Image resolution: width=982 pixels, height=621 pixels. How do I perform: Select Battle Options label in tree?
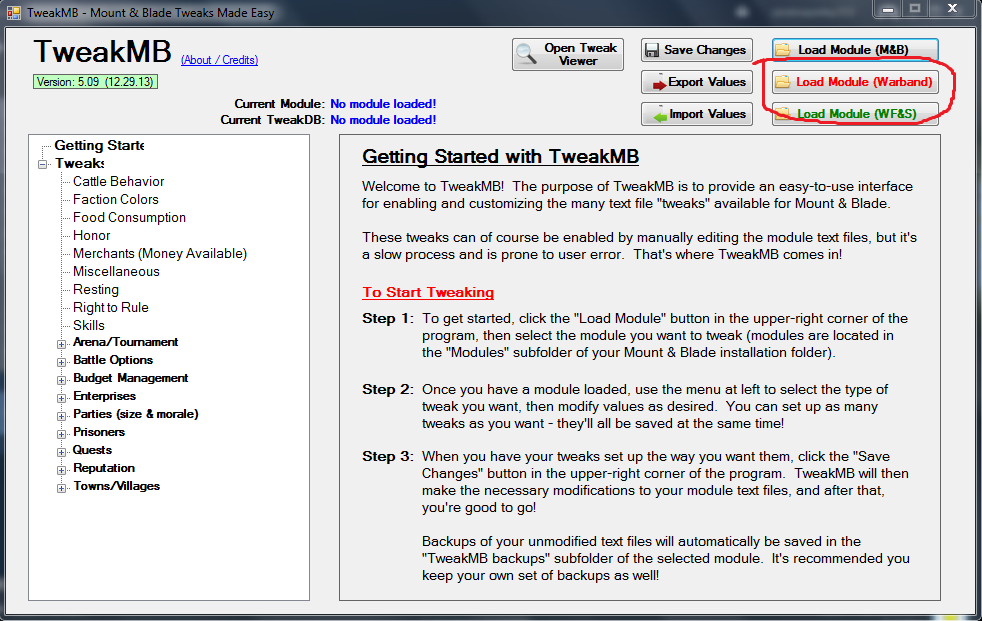tap(113, 360)
